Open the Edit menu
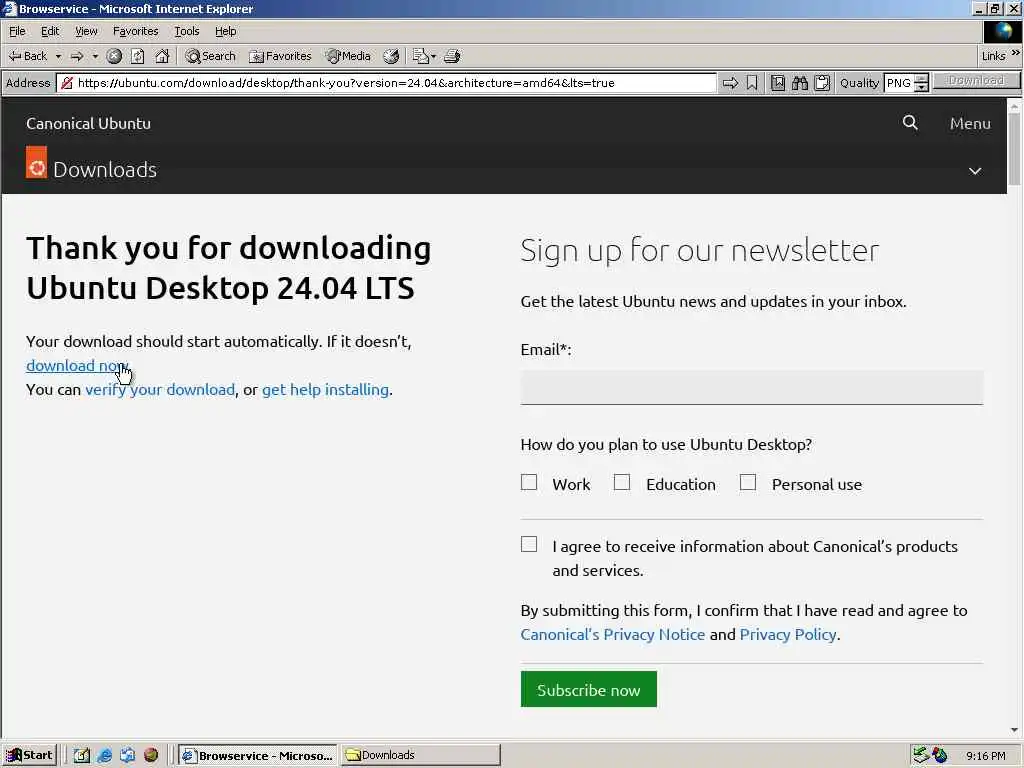Screen dimensions: 1024x768 [x=50, y=31]
